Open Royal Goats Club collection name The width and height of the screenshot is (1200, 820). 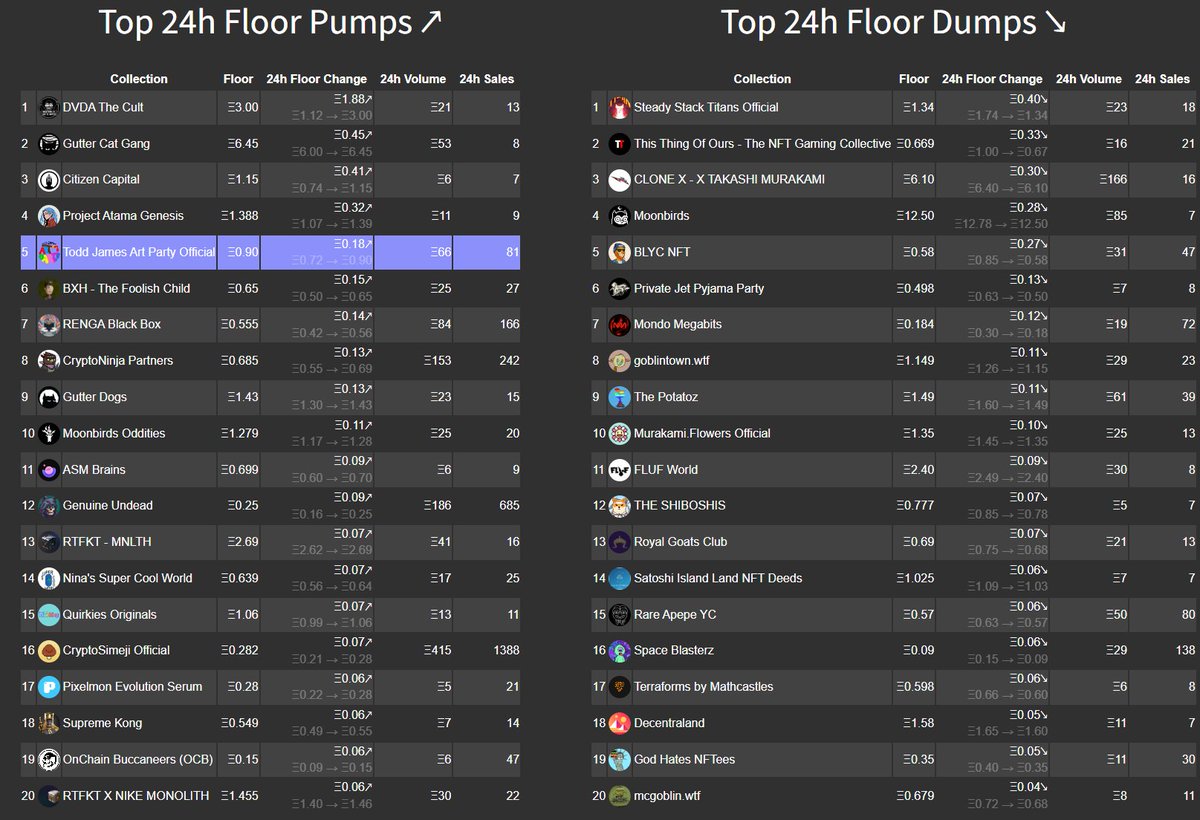coord(681,542)
